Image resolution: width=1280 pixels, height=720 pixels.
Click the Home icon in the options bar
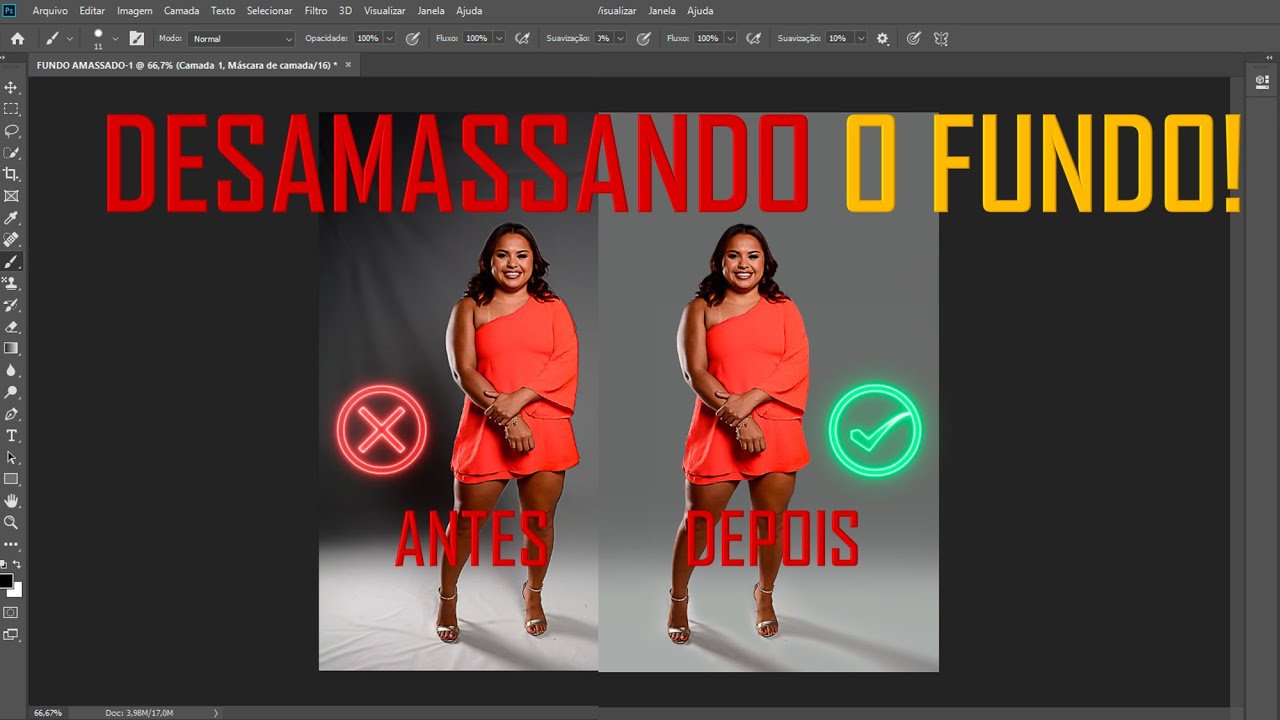[17, 38]
